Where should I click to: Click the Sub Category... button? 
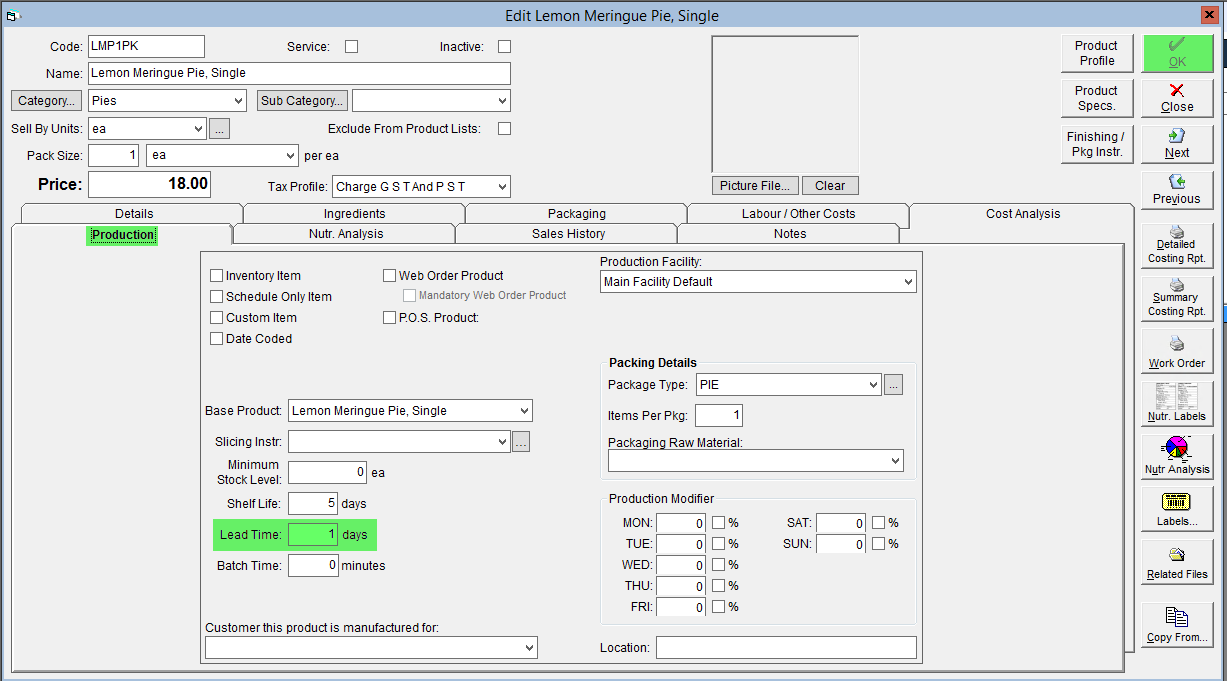click(x=302, y=101)
